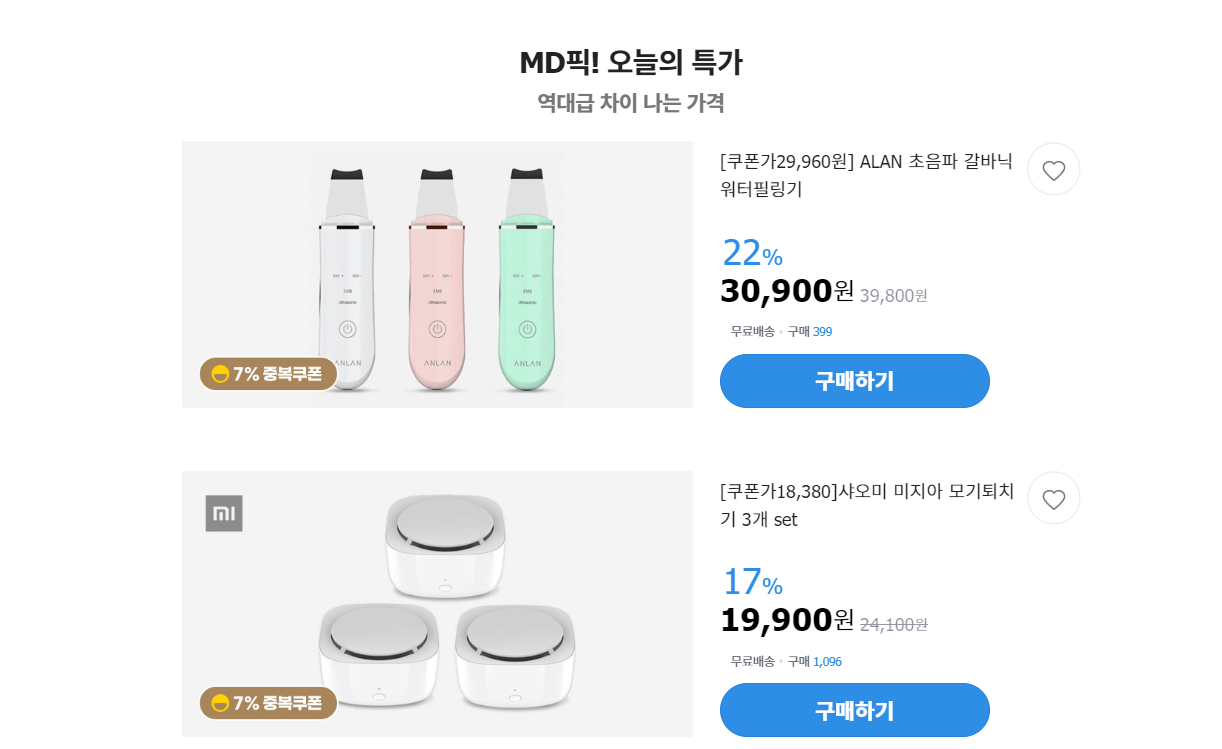Like the ALAN water peeling device with heart icon
1222x749 pixels.
point(1053,170)
